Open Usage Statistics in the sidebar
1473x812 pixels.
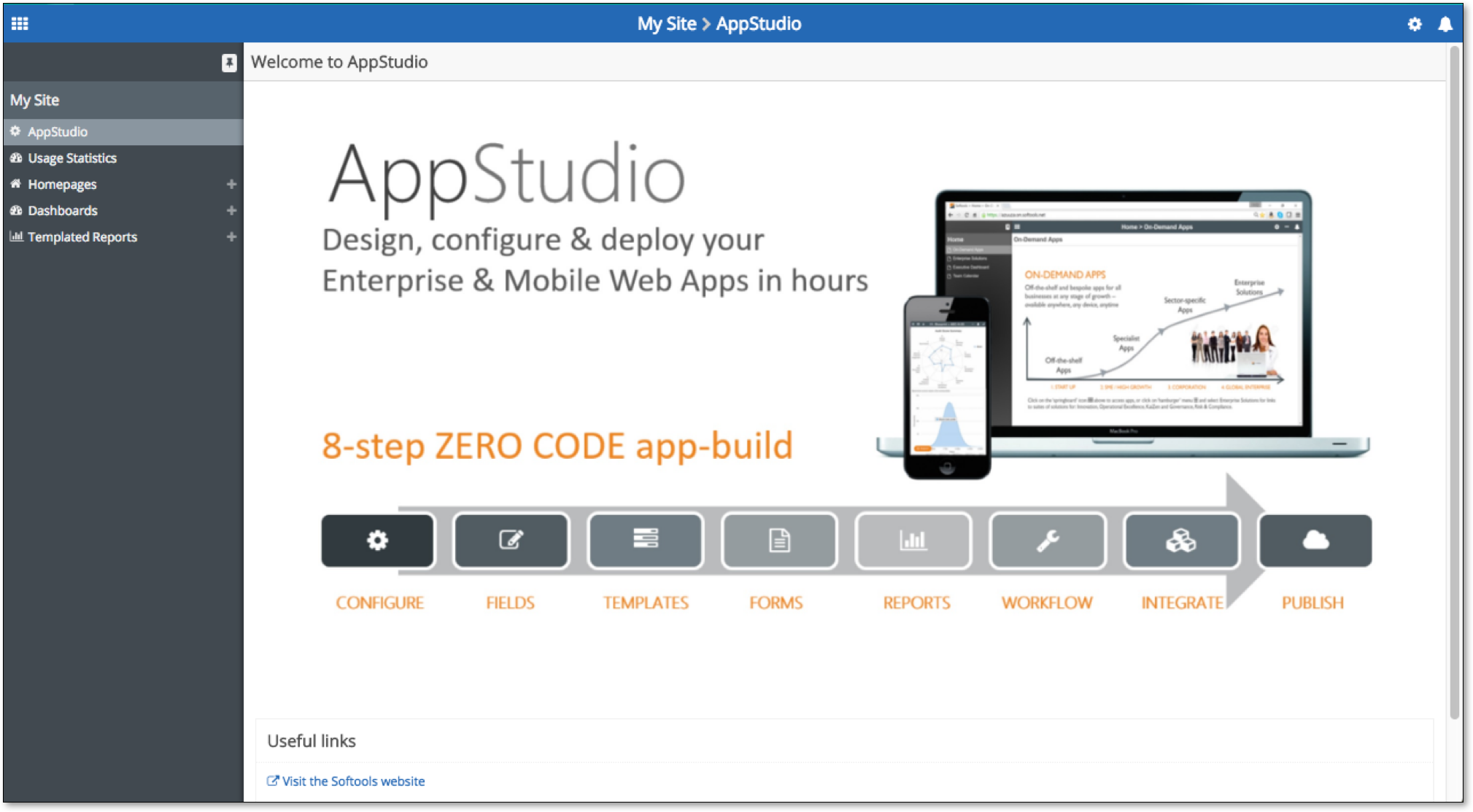click(123, 158)
